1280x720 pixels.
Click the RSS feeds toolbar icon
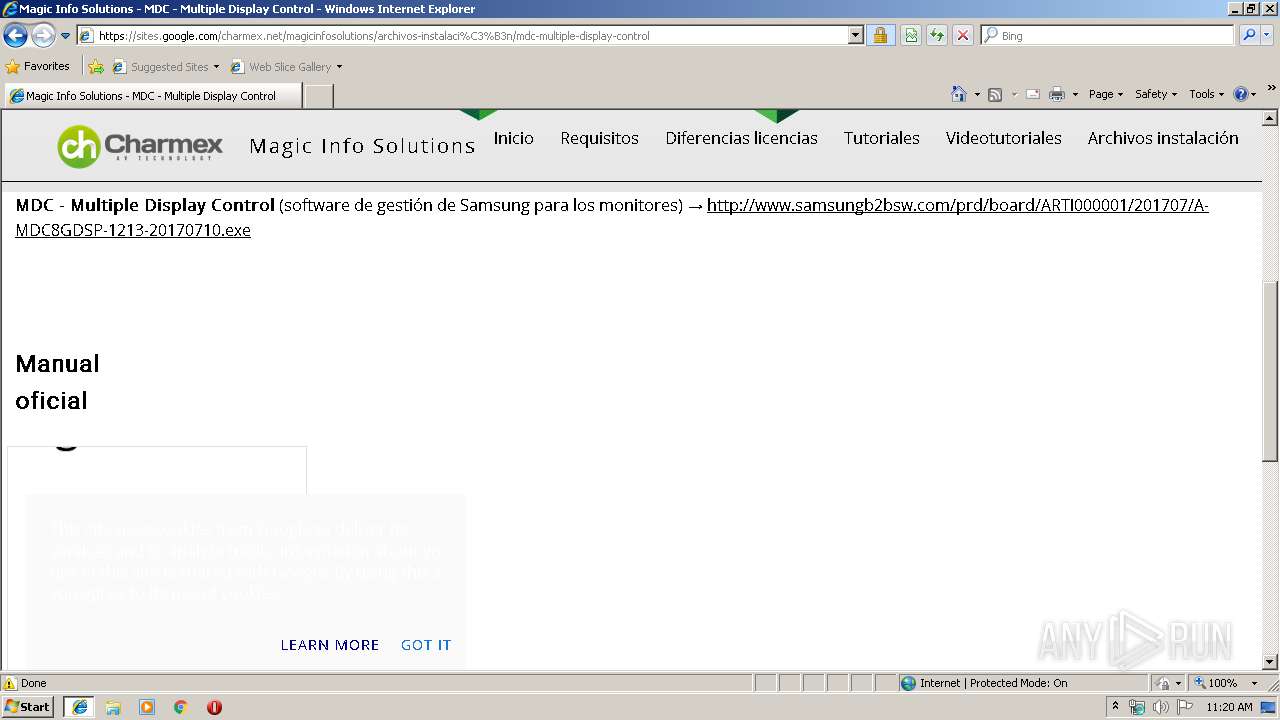point(995,94)
